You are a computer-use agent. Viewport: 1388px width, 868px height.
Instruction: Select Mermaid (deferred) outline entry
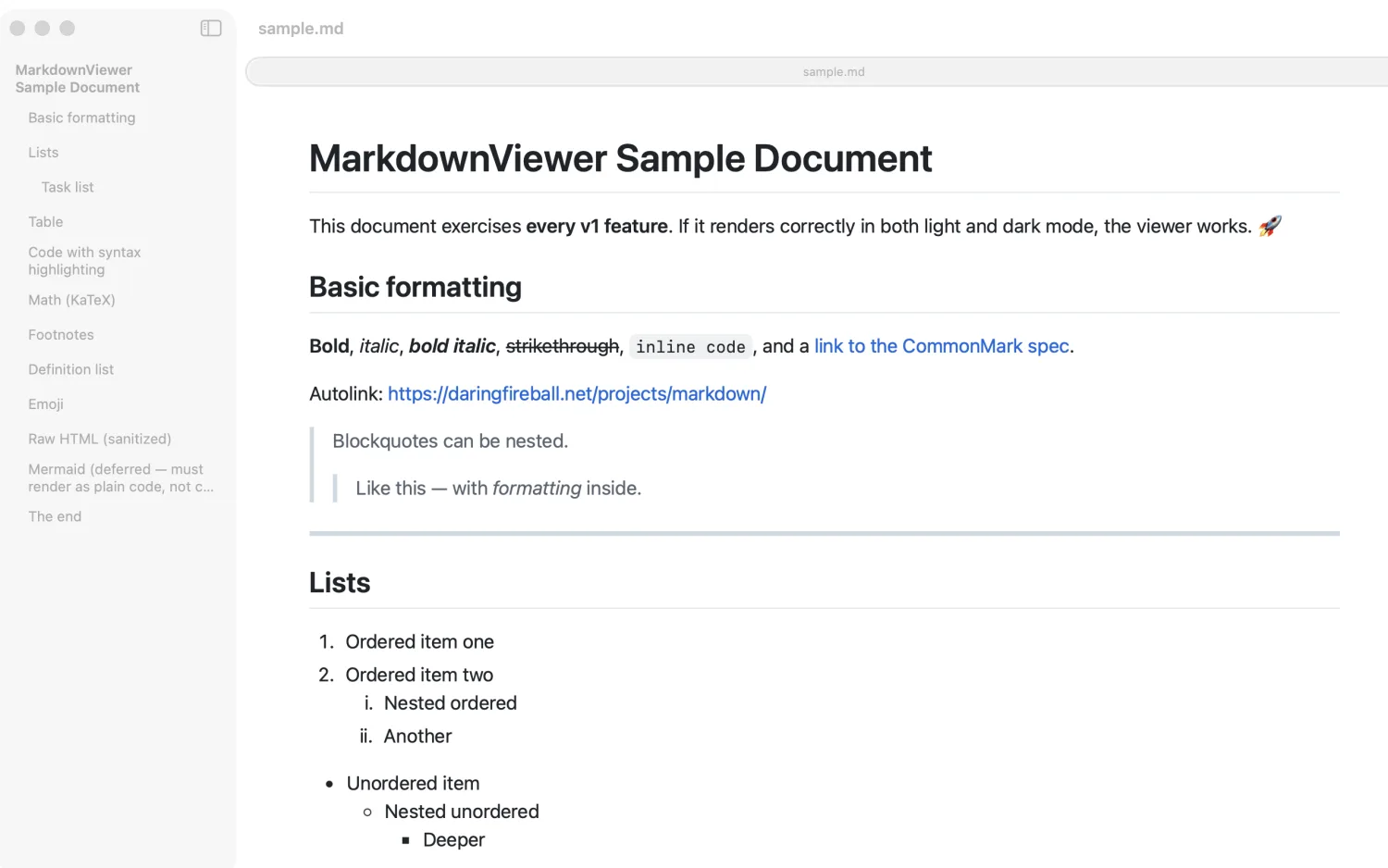click(x=120, y=477)
